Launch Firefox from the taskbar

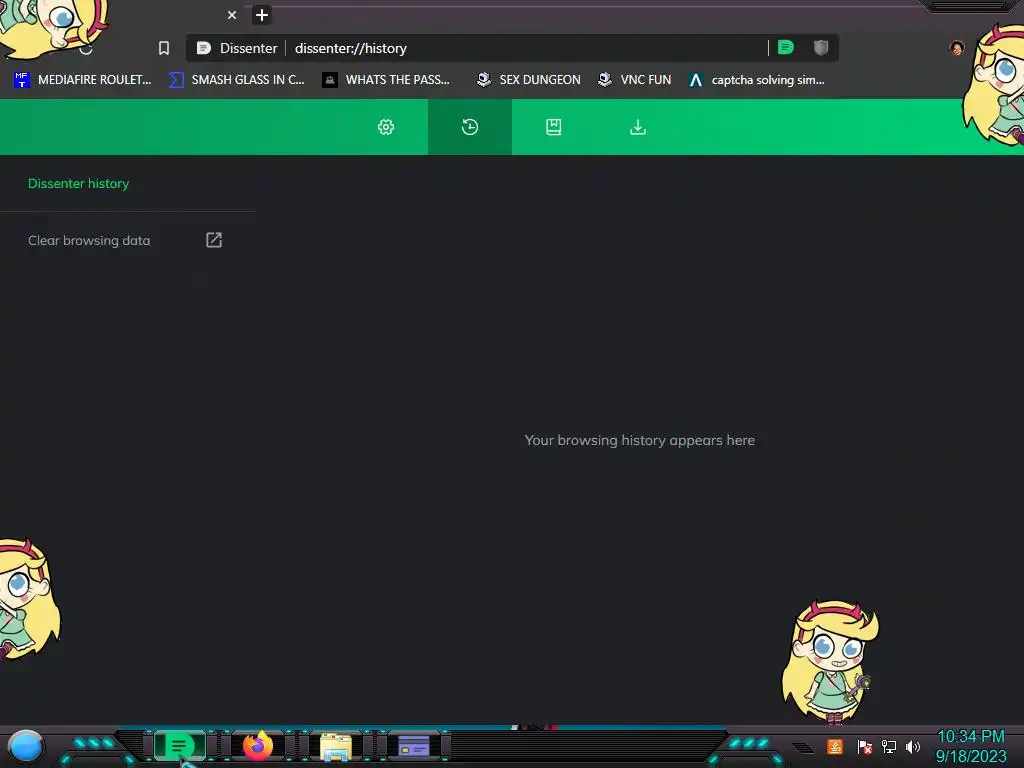(x=258, y=746)
